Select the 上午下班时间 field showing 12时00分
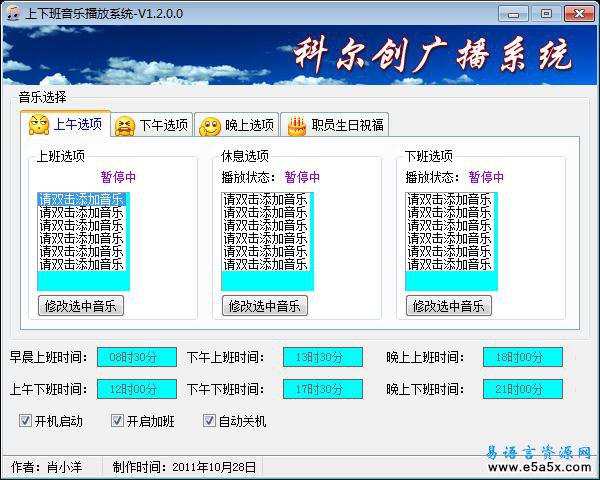This screenshot has width=600, height=480. 137,389
